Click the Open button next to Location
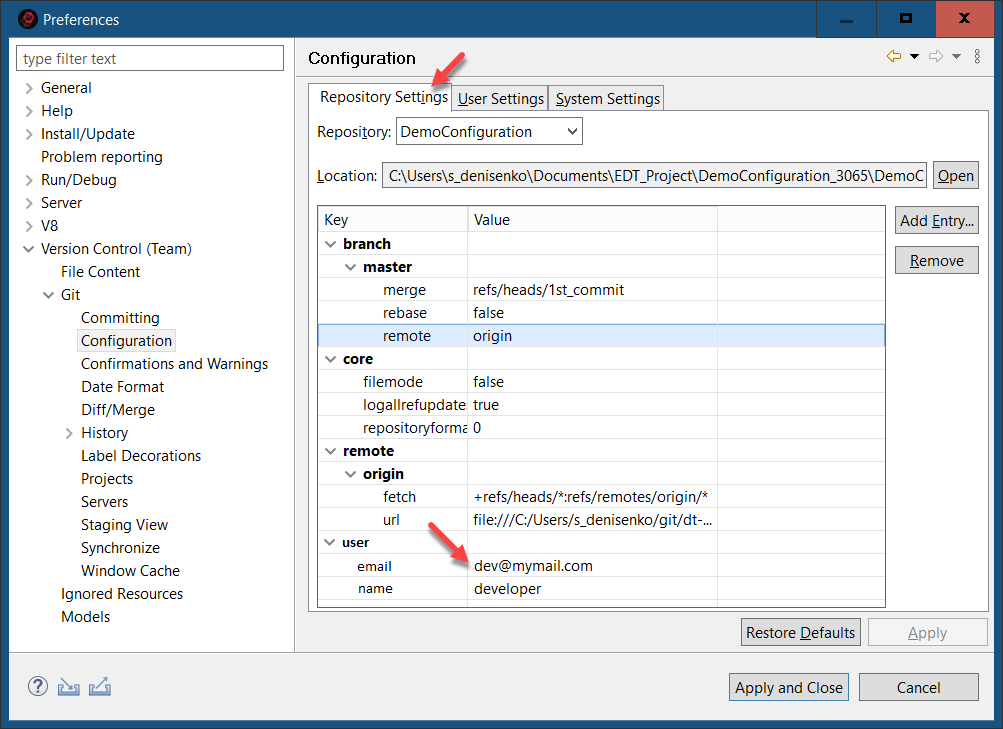 pos(955,175)
